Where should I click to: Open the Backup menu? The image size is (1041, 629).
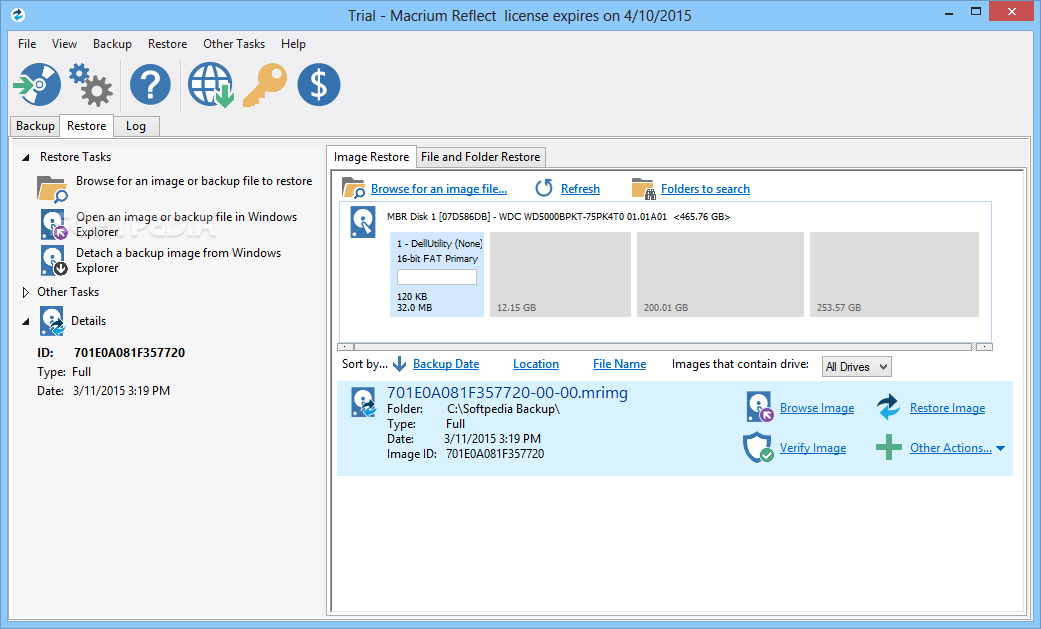[x=112, y=44]
